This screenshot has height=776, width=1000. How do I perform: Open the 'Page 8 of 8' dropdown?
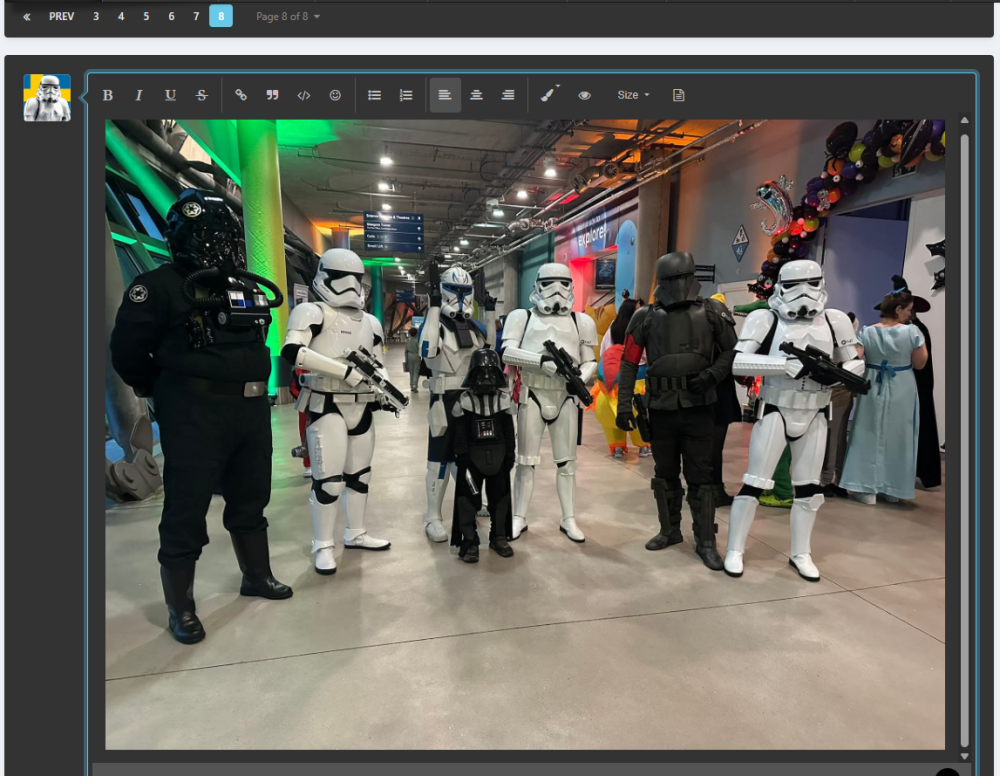[x=288, y=17]
